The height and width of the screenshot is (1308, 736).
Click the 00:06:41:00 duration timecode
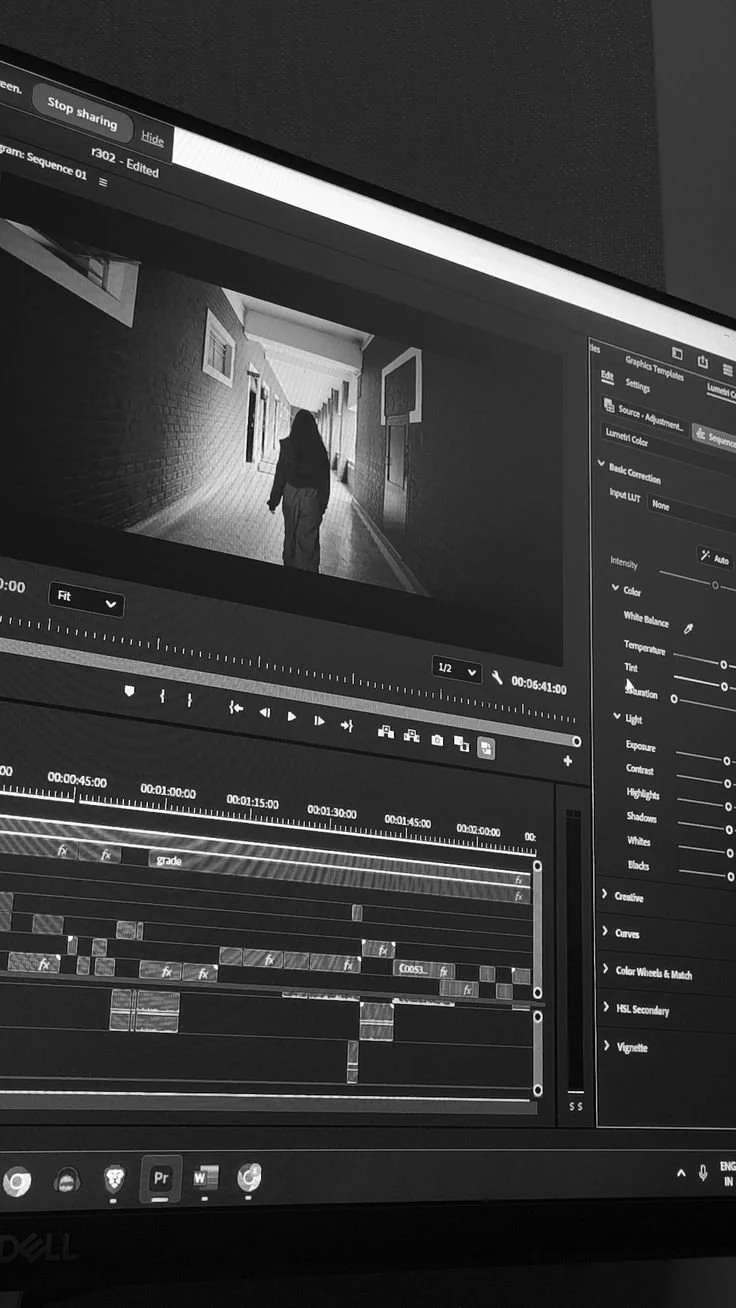coord(539,687)
